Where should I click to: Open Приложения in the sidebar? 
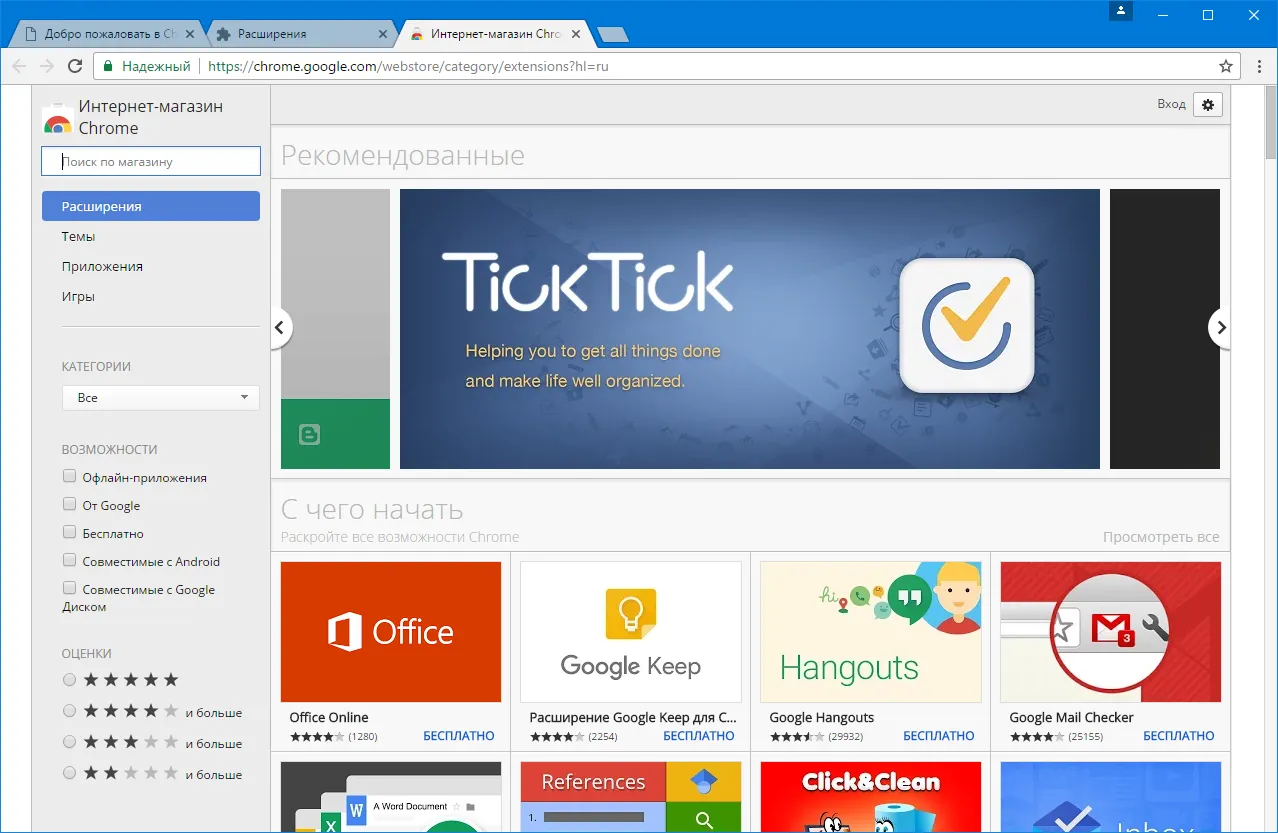(102, 267)
